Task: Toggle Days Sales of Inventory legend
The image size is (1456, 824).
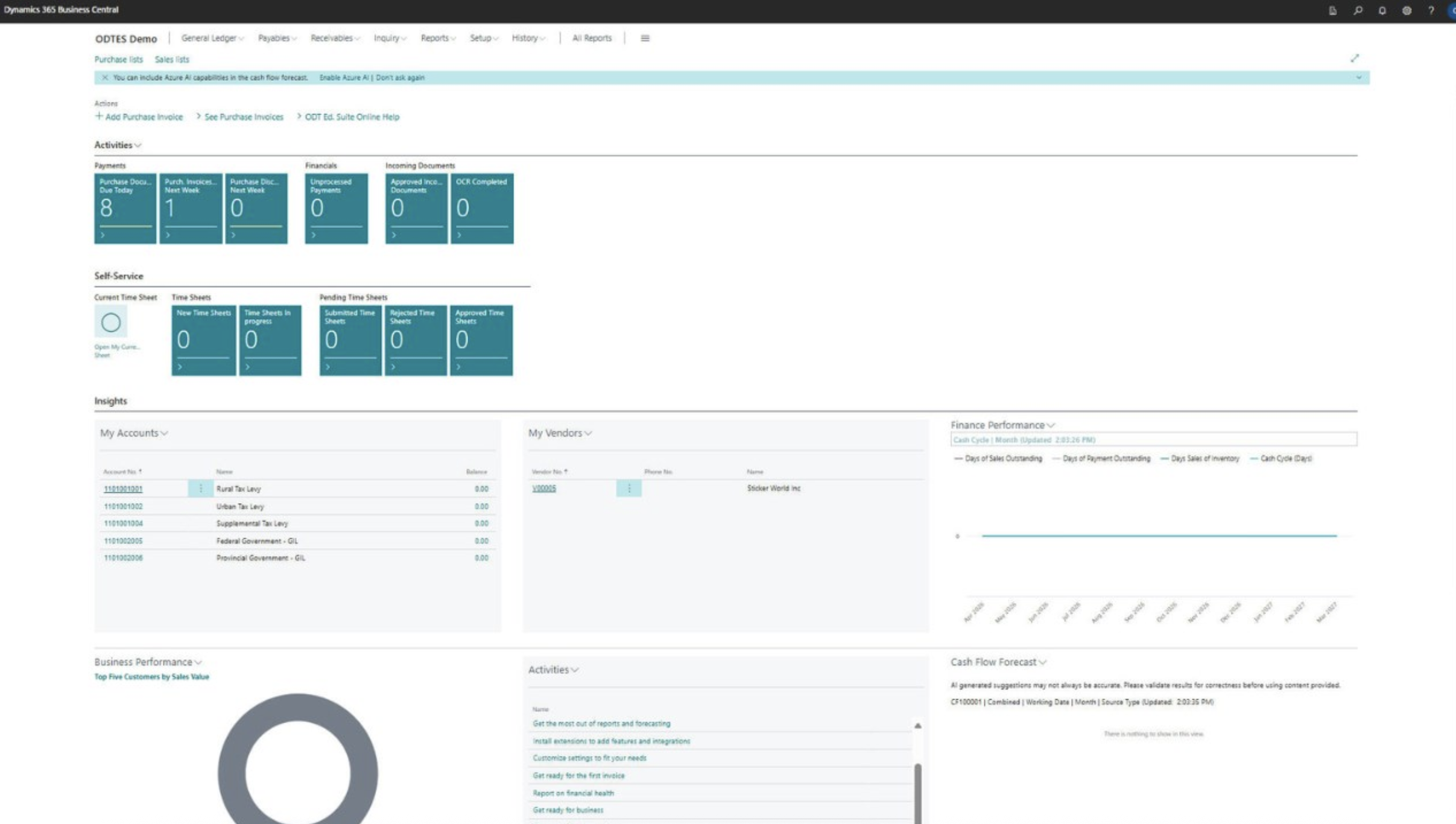Action: click(1200, 458)
